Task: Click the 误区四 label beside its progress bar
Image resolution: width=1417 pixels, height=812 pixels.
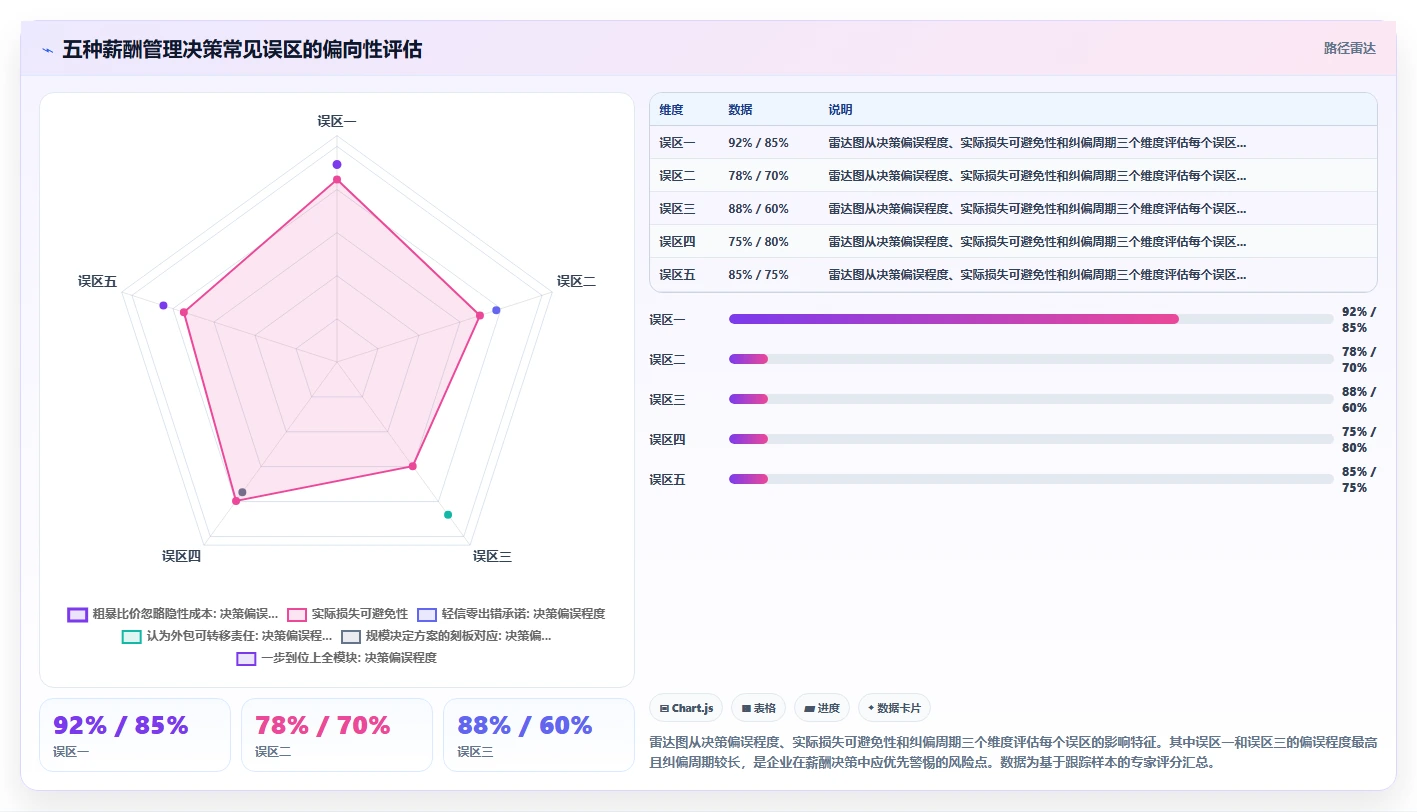Action: [667, 439]
